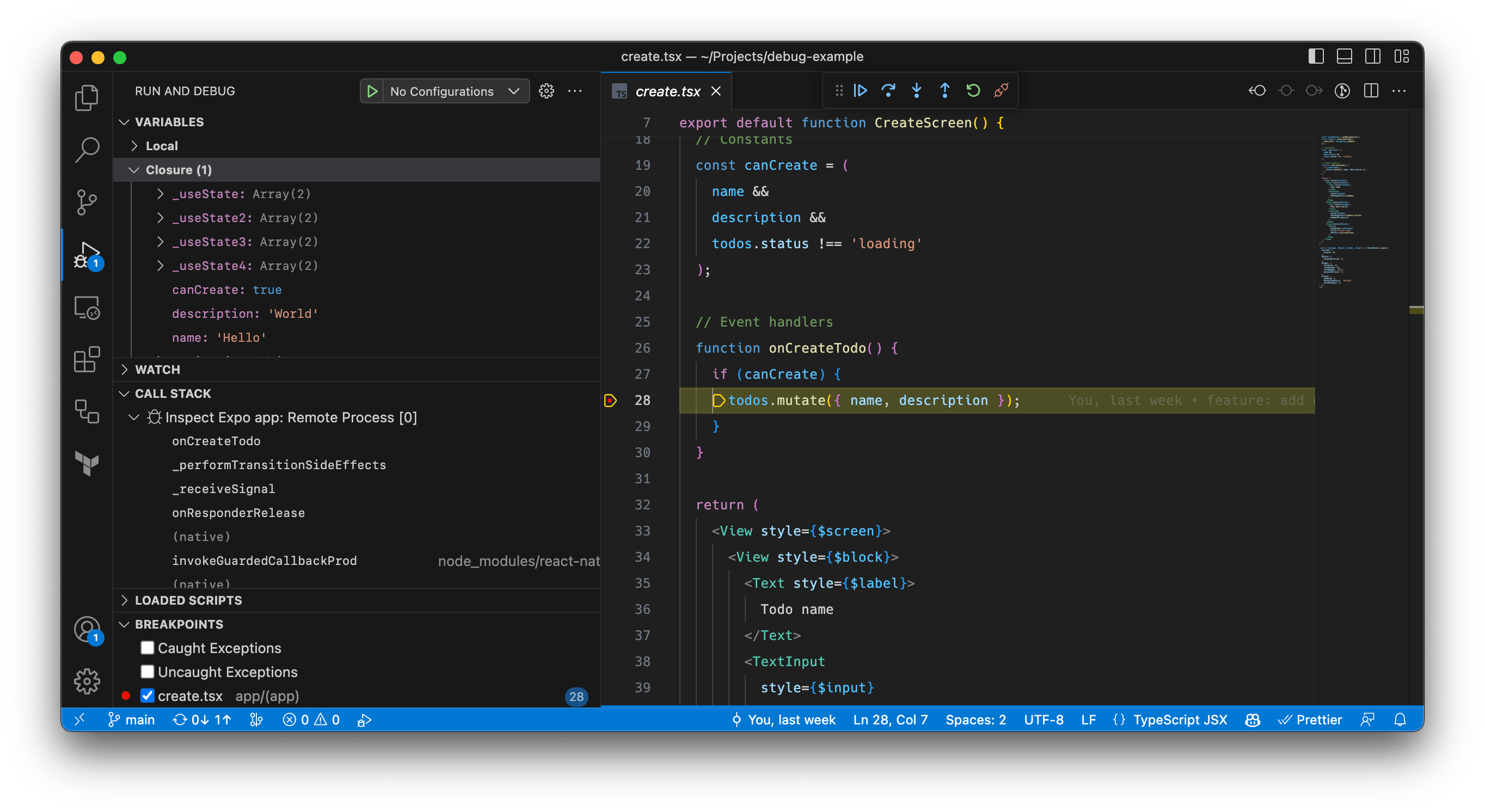Click Prettier in the status bar

tap(1311, 719)
